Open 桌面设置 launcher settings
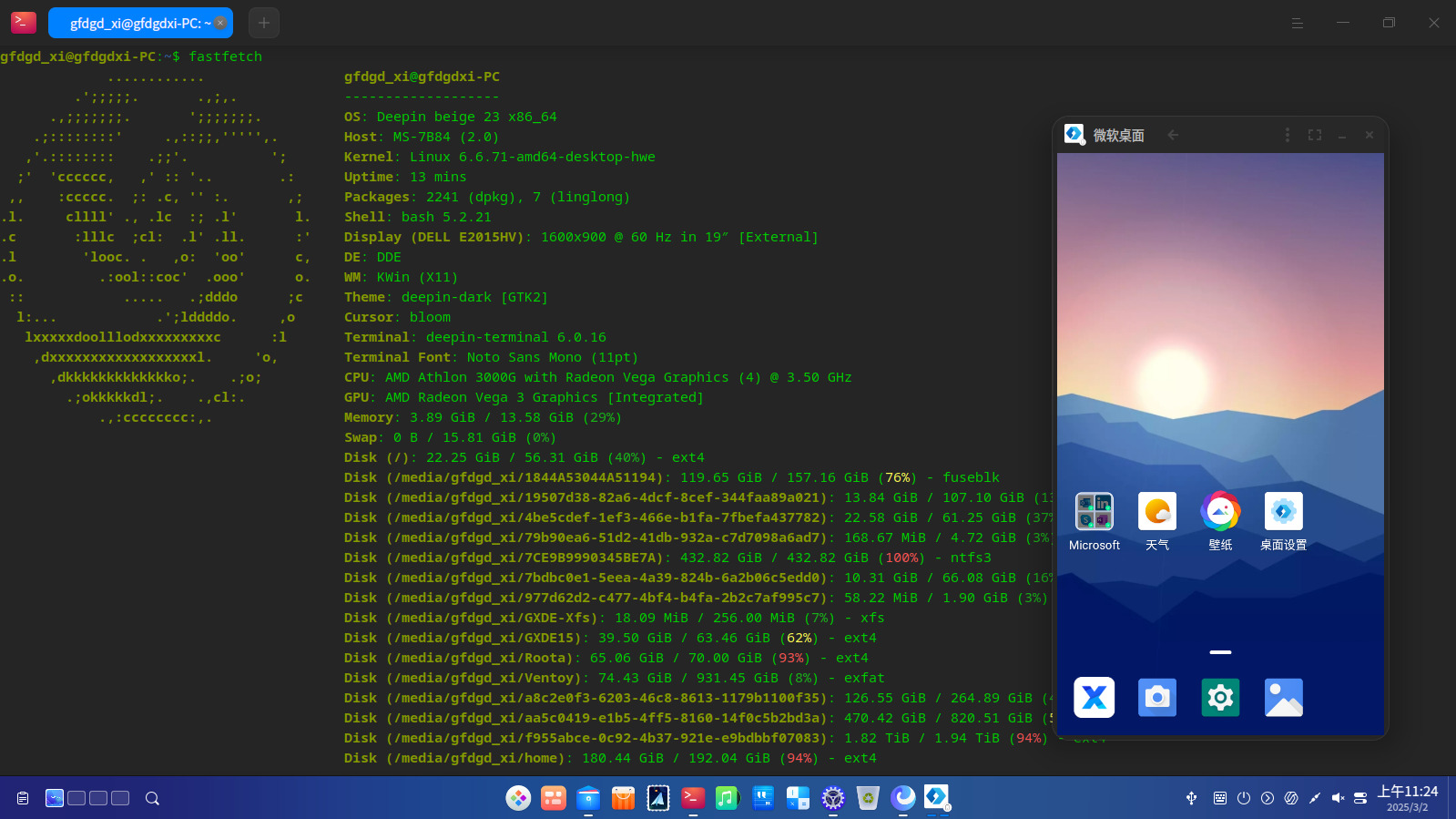 tap(1284, 511)
